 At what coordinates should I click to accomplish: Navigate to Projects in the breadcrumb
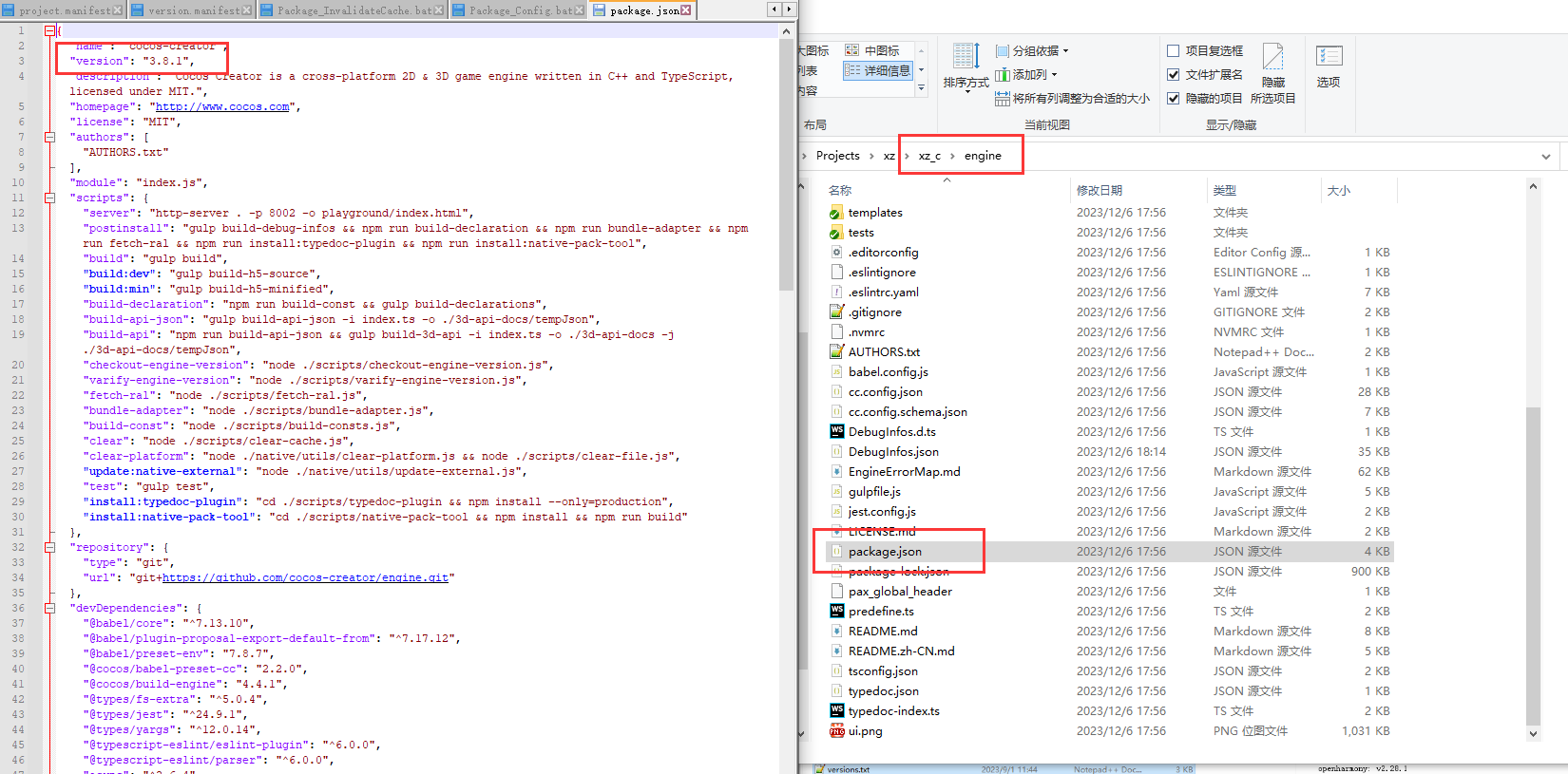pos(838,156)
